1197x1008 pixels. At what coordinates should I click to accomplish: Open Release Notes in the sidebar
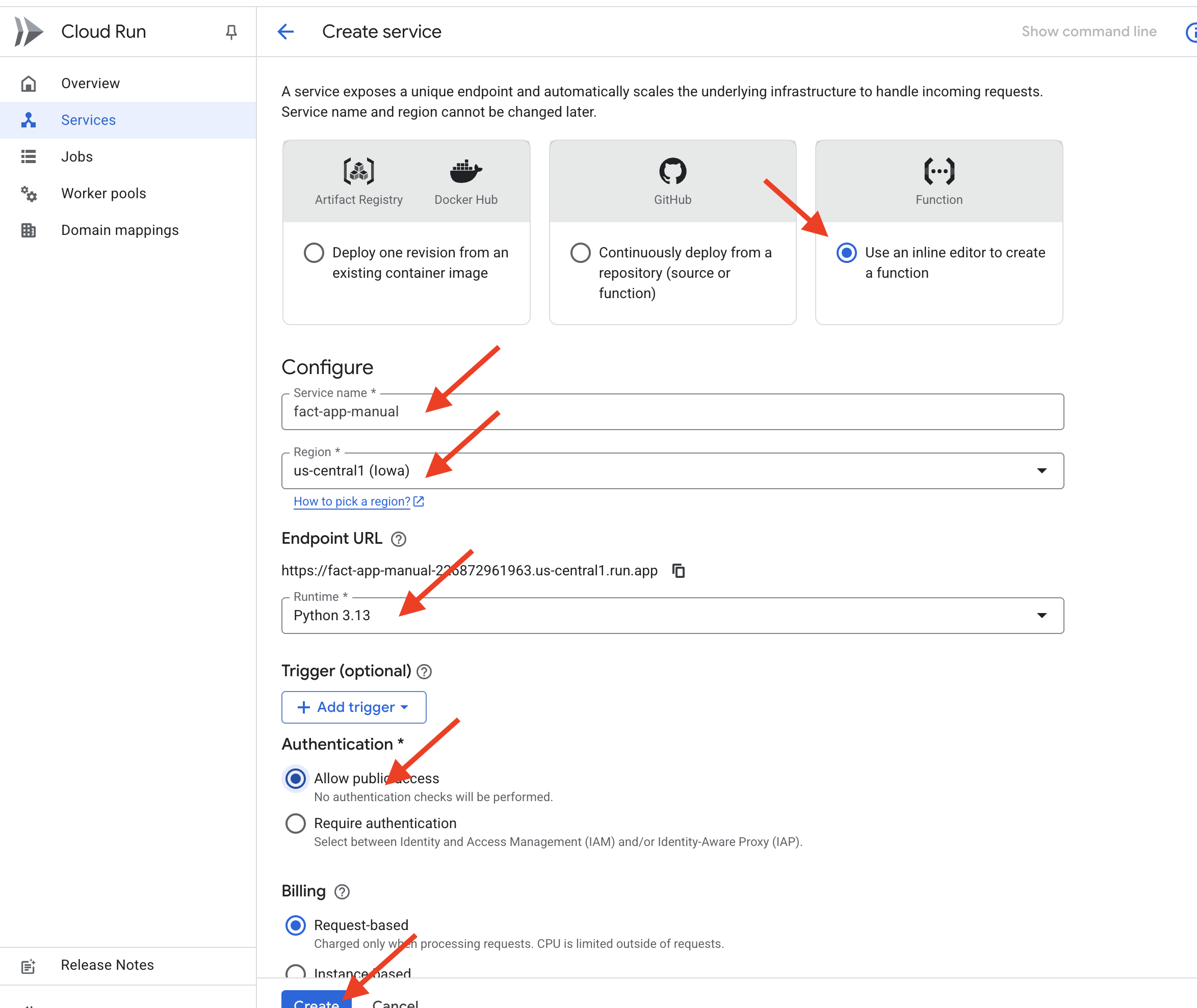point(107,965)
